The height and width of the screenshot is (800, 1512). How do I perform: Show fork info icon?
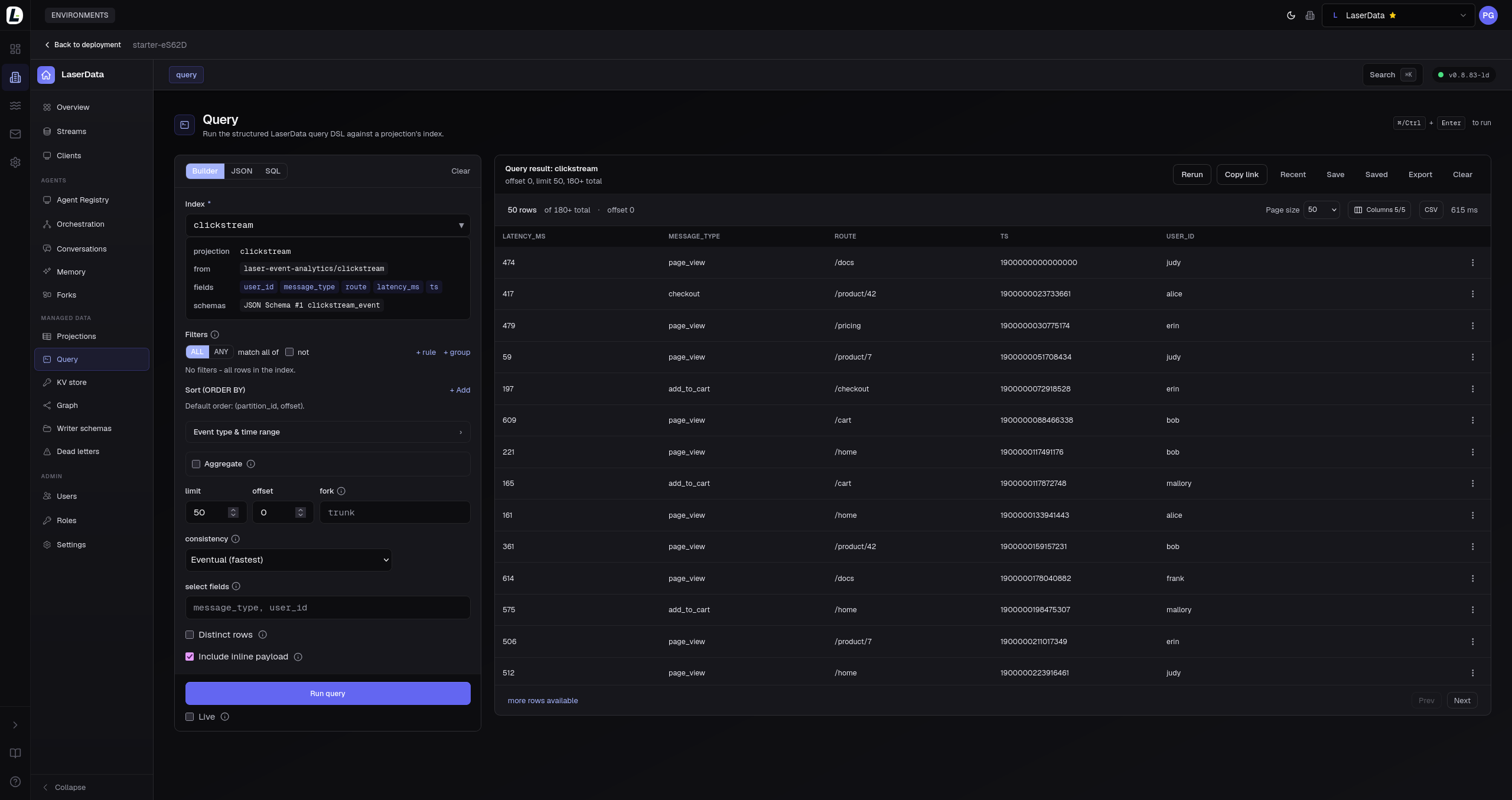point(341,491)
